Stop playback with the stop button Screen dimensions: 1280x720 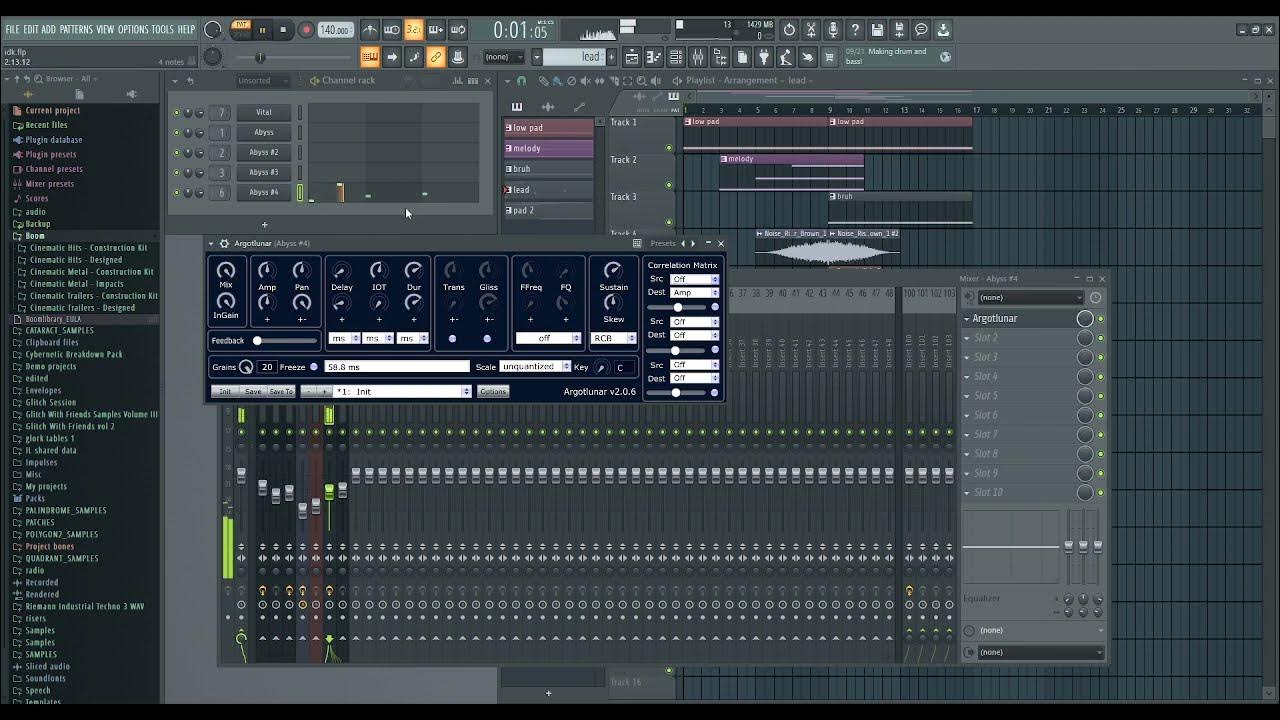click(x=283, y=30)
